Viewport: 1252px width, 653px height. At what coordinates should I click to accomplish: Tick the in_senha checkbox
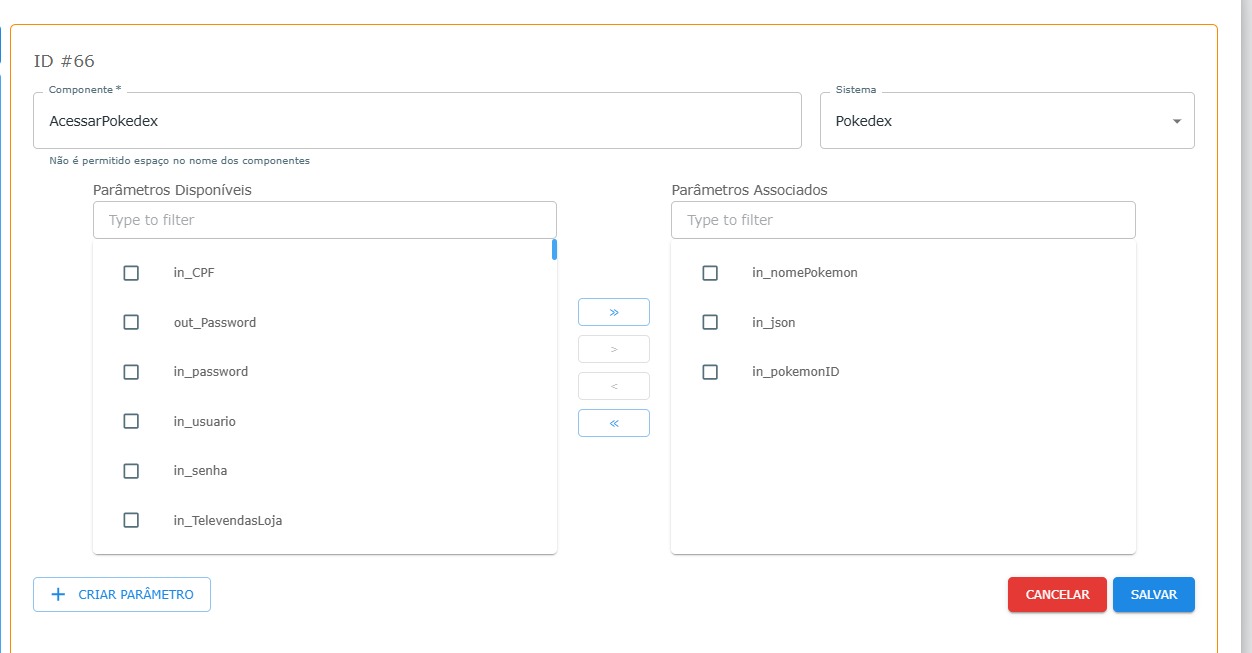click(x=131, y=471)
